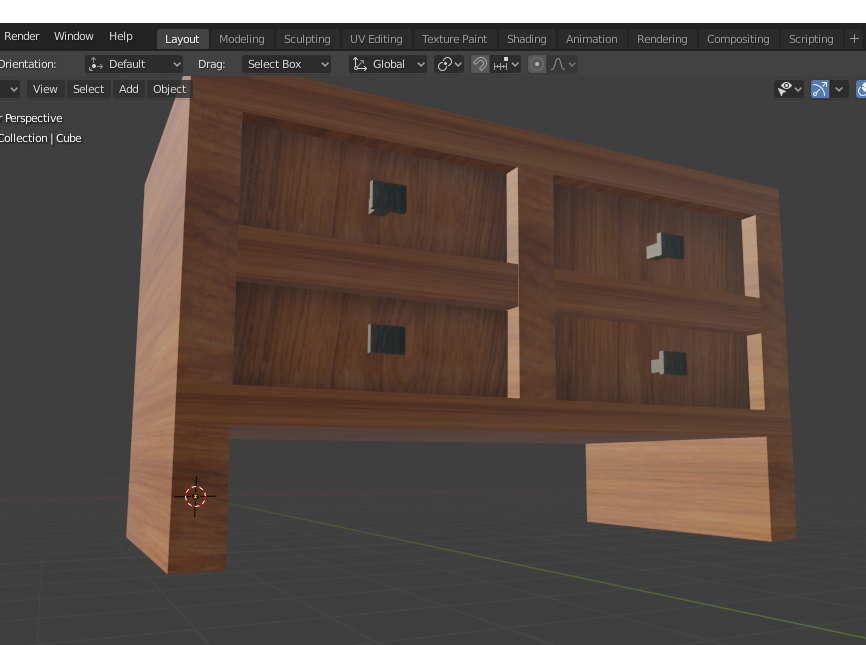The height and width of the screenshot is (645, 866).
Task: Open the viewport Select menu
Action: click(x=88, y=89)
